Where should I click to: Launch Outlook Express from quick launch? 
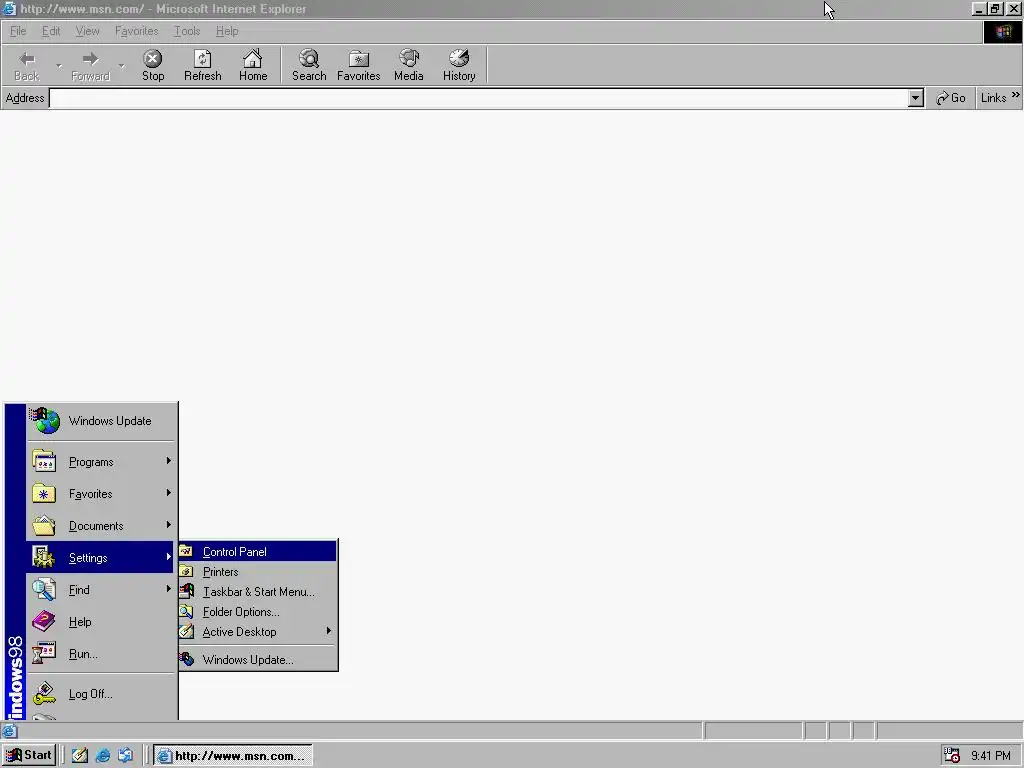click(x=125, y=756)
